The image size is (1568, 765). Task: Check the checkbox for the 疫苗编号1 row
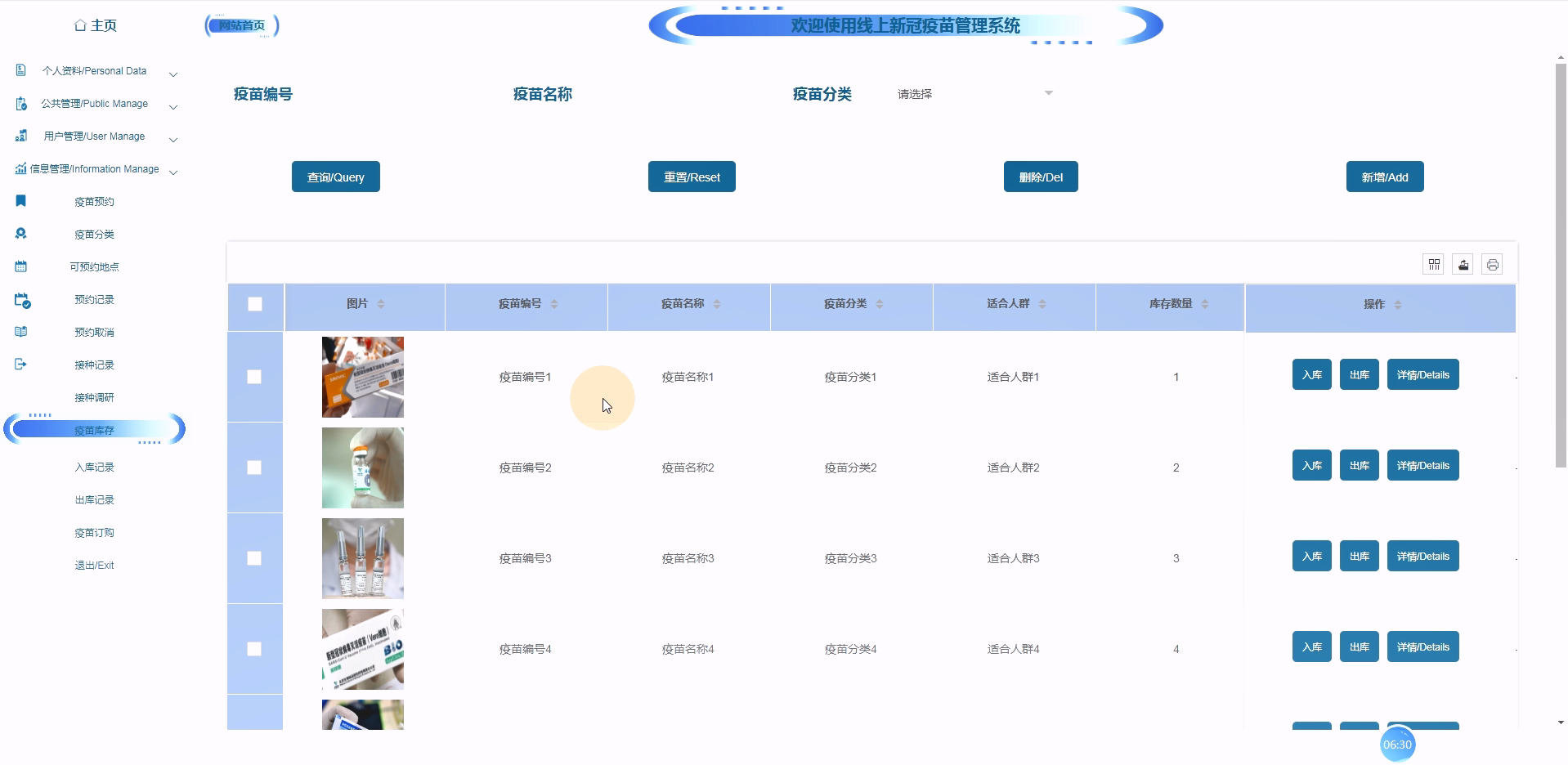255,377
